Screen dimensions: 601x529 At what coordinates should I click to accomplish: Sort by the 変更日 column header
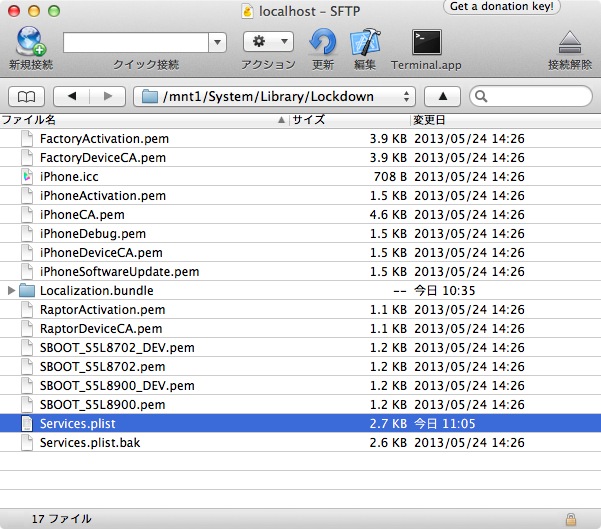505,120
